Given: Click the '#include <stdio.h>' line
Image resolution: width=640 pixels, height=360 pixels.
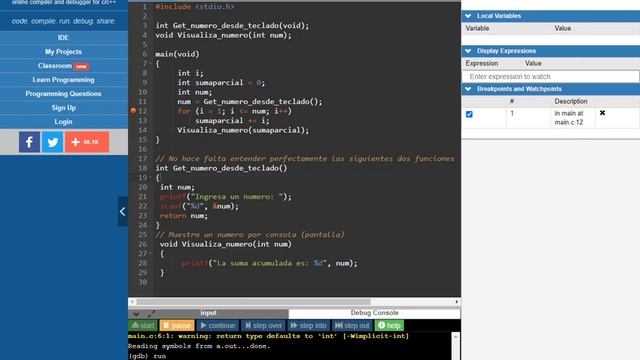Looking at the screenshot, I should pyautogui.click(x=195, y=7).
